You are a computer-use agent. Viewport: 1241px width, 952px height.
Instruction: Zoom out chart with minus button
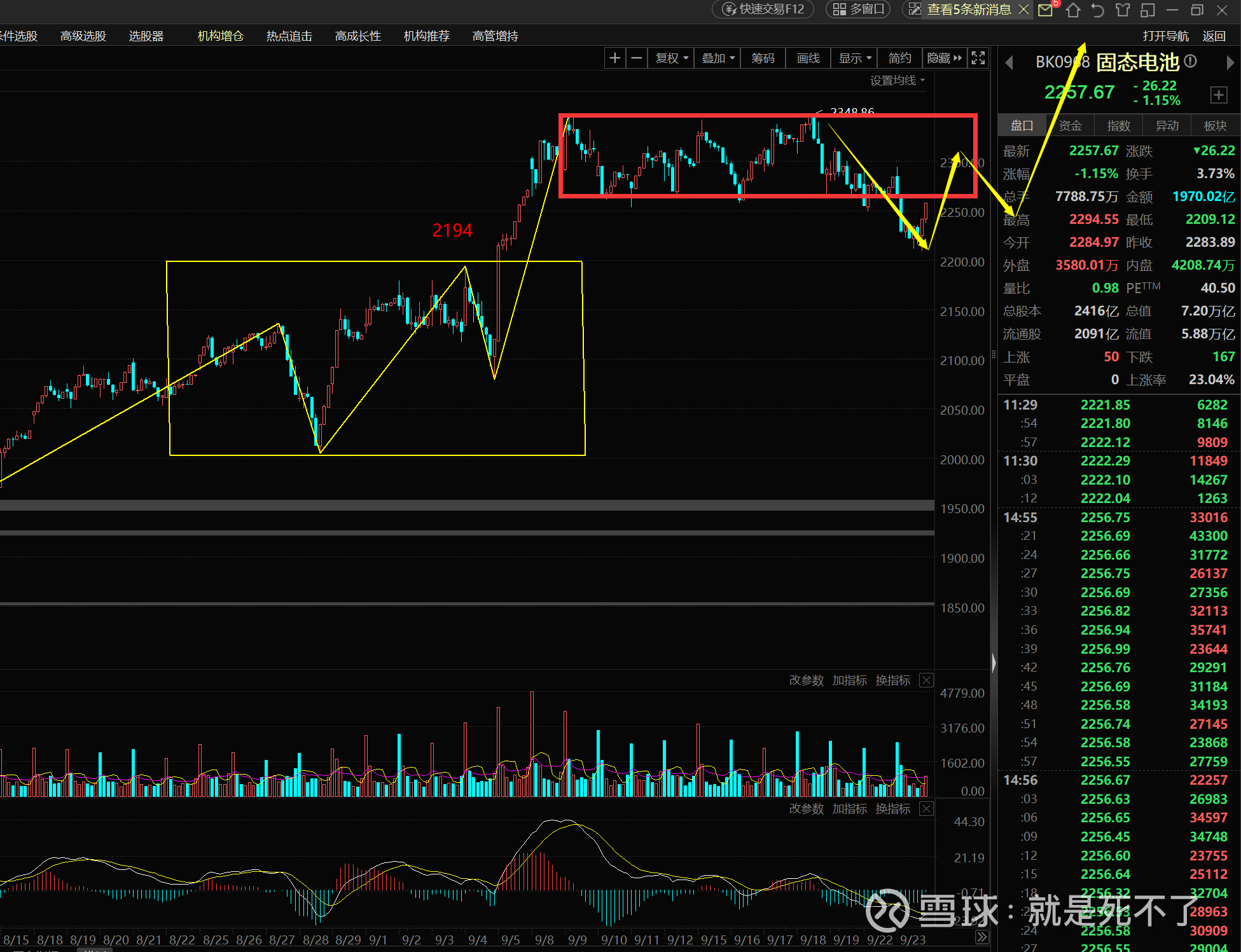[636, 59]
